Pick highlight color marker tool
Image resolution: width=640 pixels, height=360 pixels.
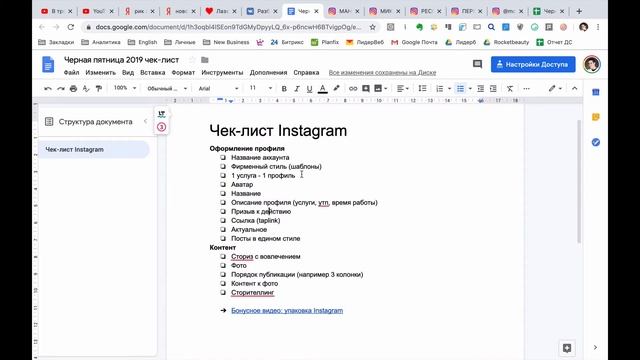pyautogui.click(x=336, y=89)
